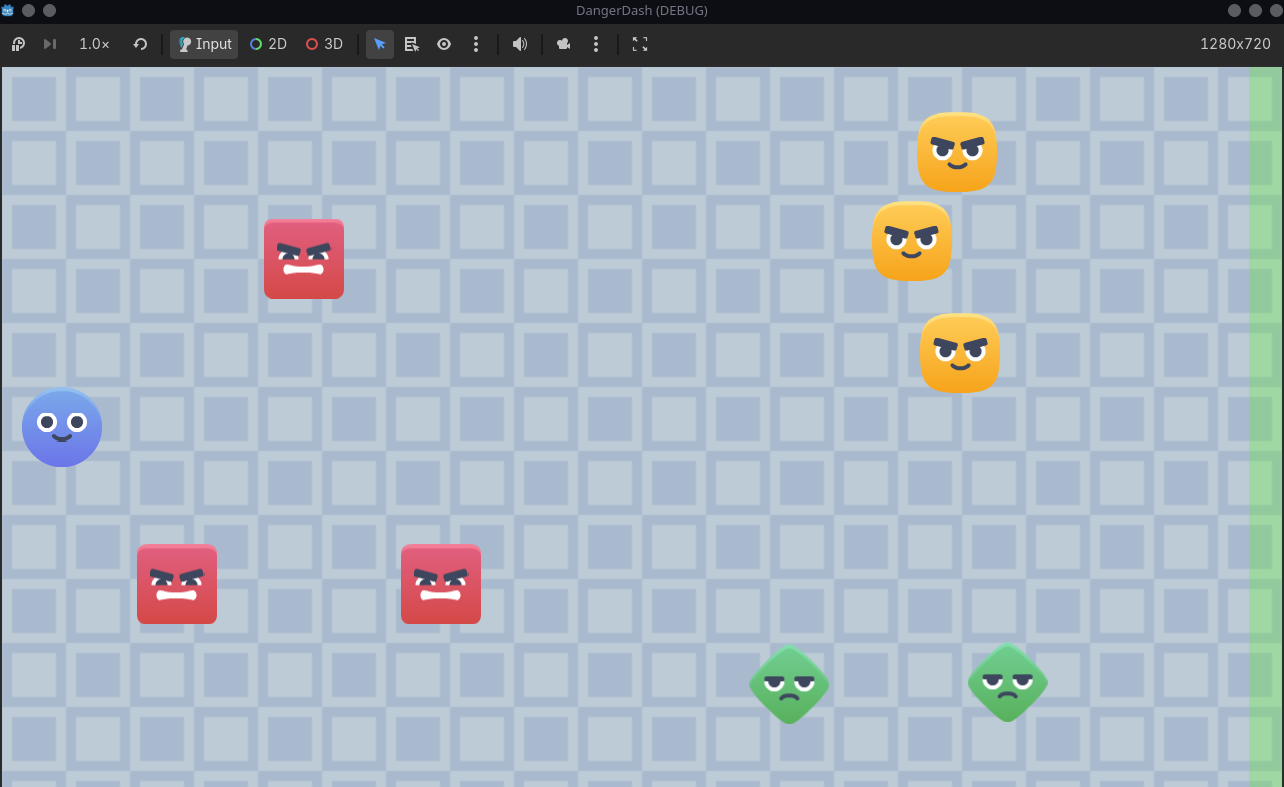Click the middle orange smirking enemy
The height and width of the screenshot is (787, 1284).
tap(911, 241)
